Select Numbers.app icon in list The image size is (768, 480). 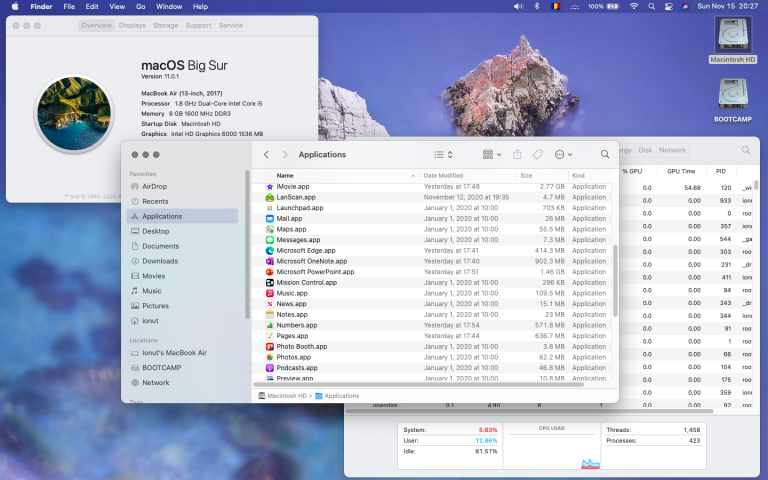tap(269, 325)
